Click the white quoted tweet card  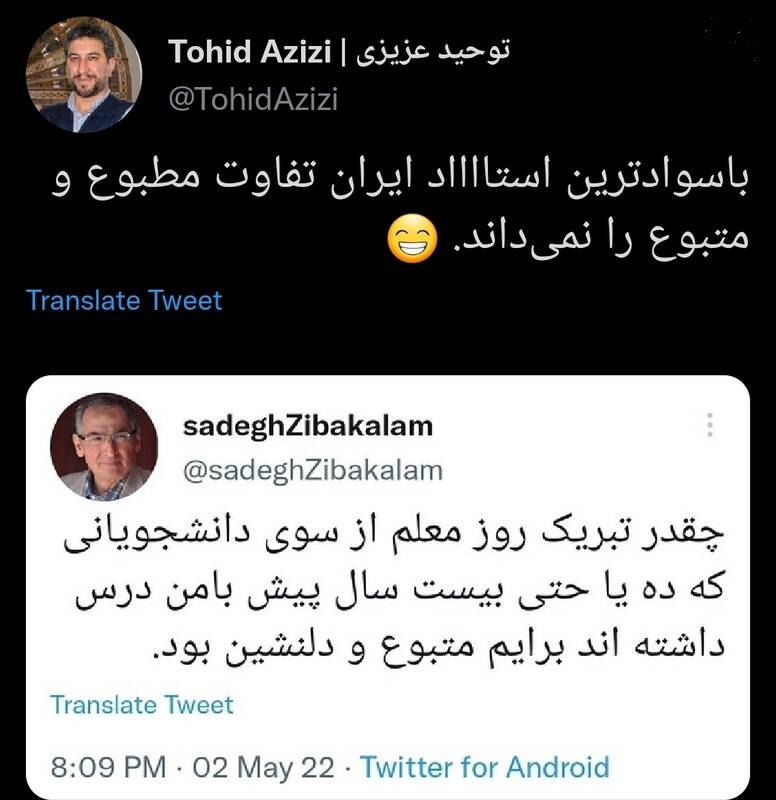tap(388, 587)
